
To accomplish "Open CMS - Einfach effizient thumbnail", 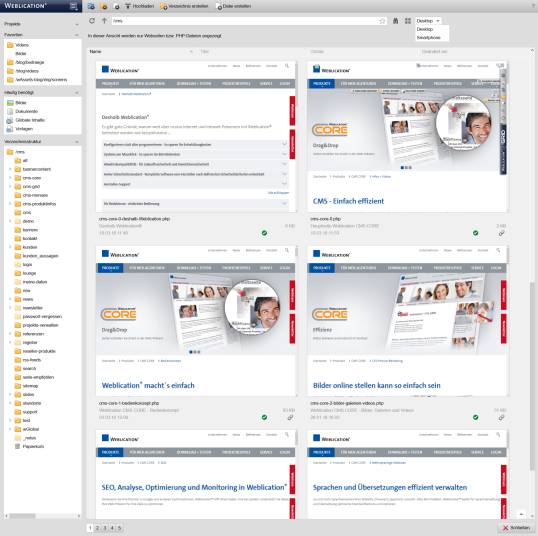I will (x=407, y=137).
